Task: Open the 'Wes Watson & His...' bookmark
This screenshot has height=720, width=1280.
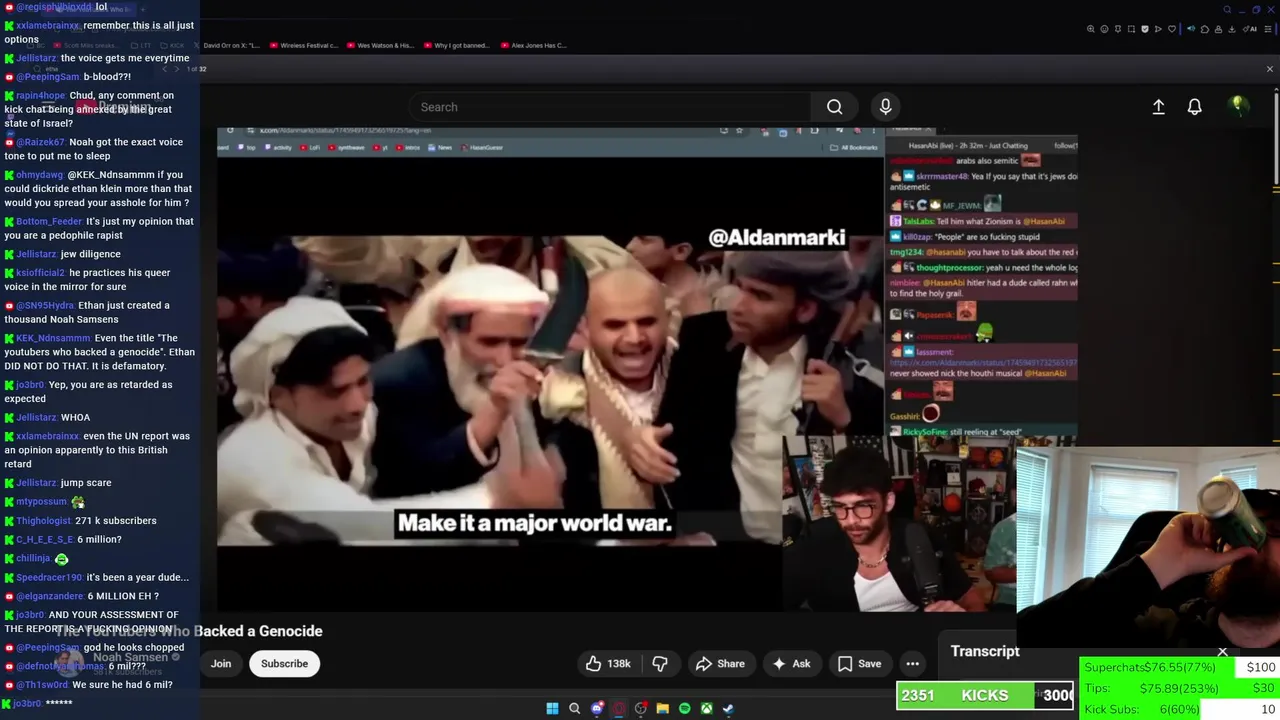Action: [x=380, y=45]
